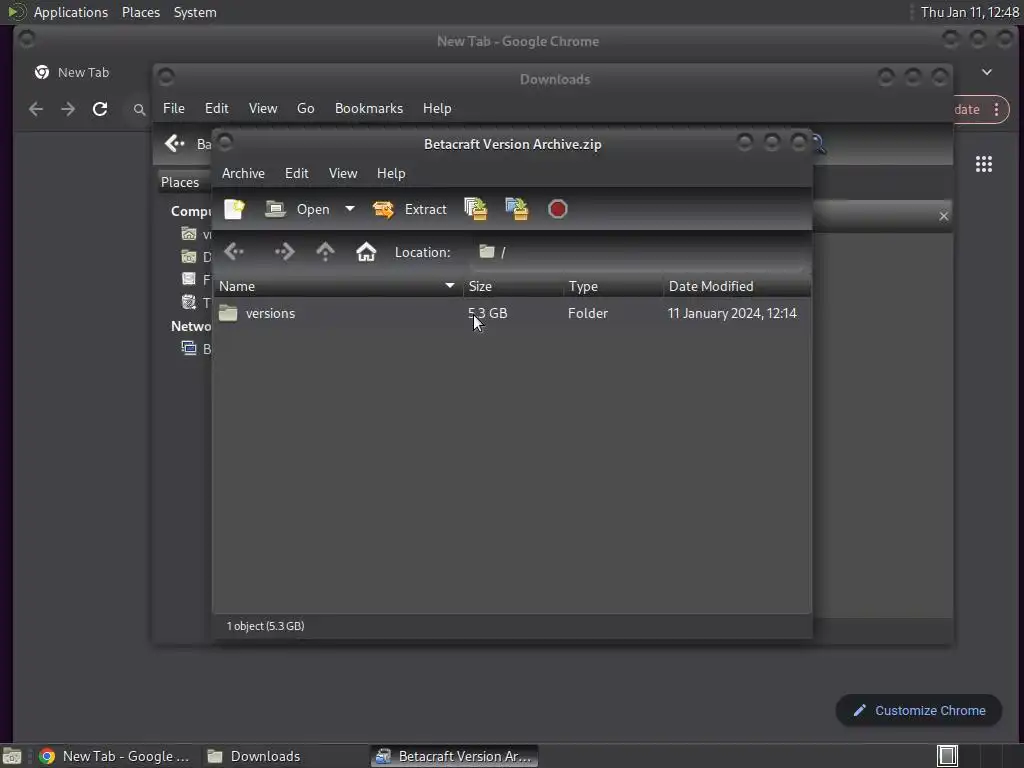Click the file system icon in Downloads sidebar
Screen dimensions: 1024x768
click(189, 280)
